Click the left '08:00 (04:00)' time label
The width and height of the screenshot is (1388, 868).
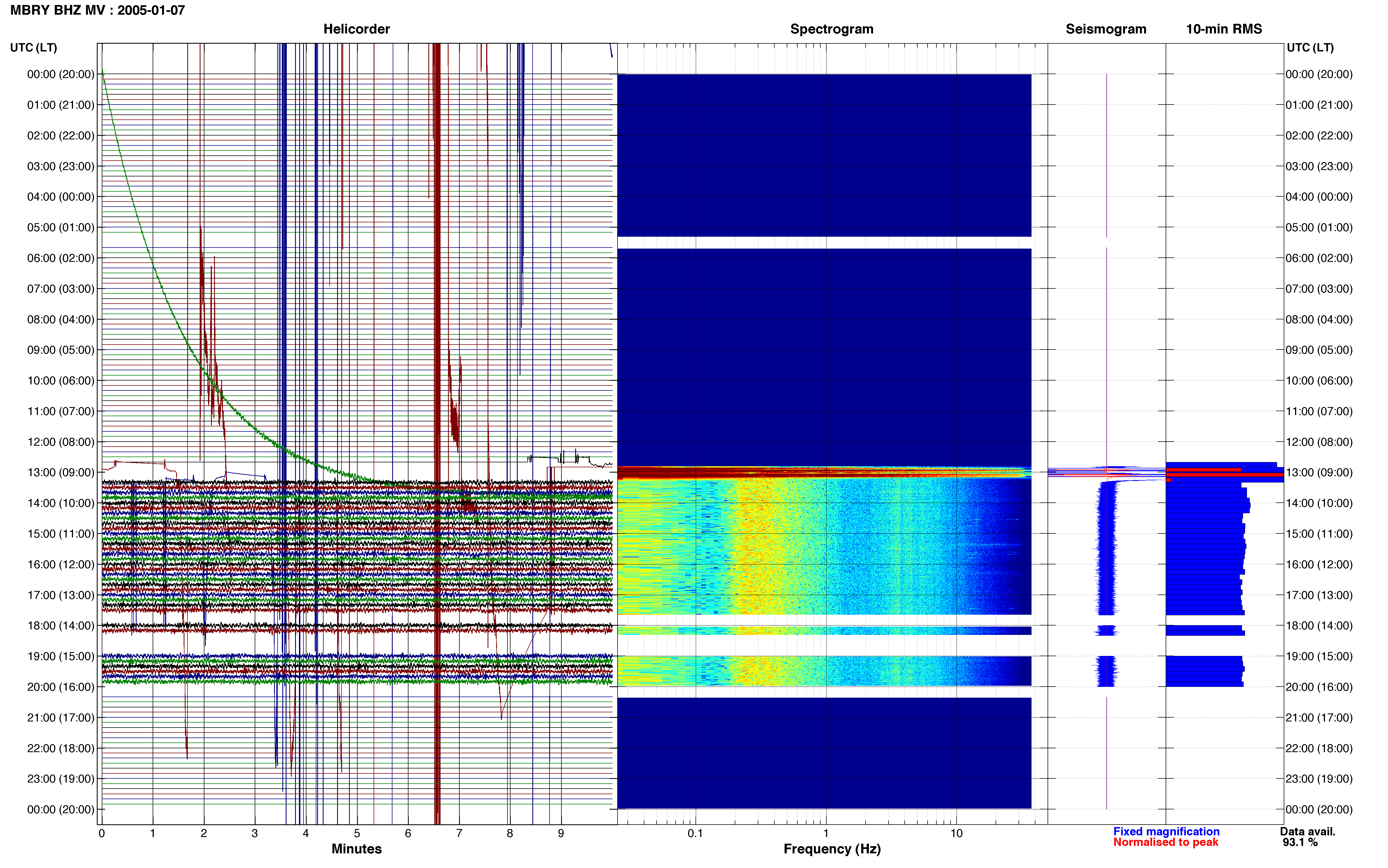[61, 319]
